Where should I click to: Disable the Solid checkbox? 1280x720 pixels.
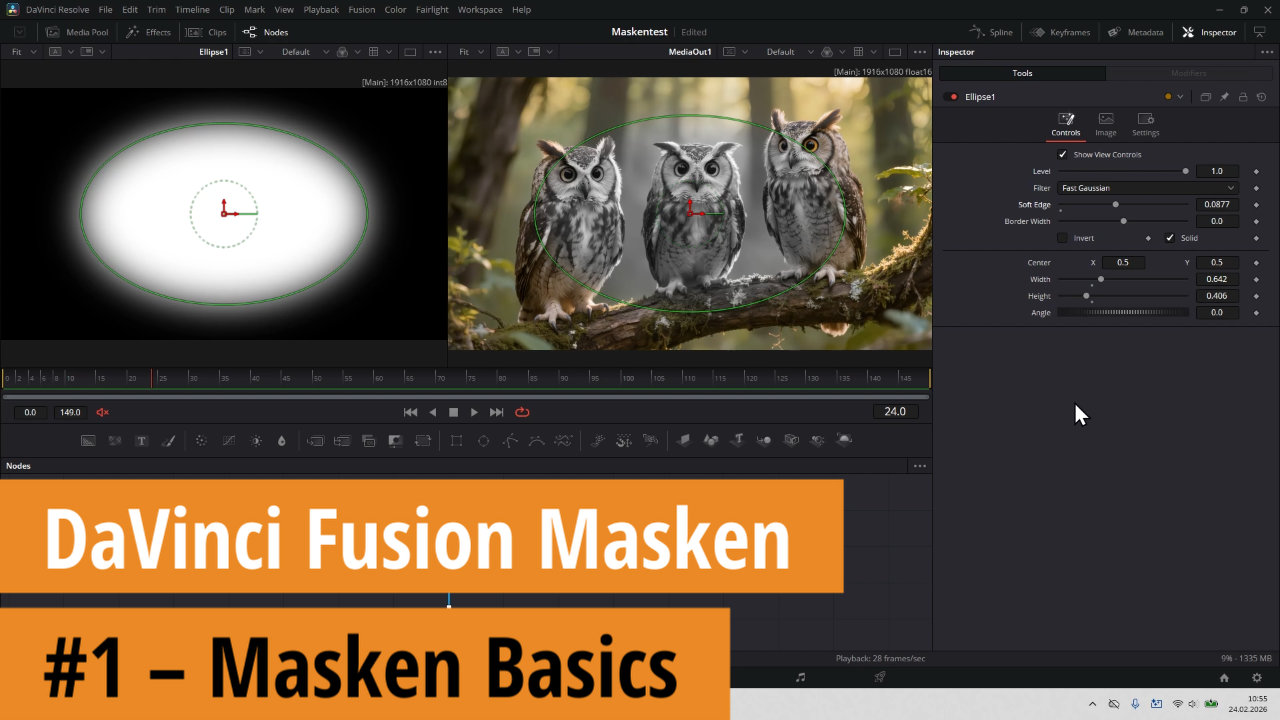1170,238
